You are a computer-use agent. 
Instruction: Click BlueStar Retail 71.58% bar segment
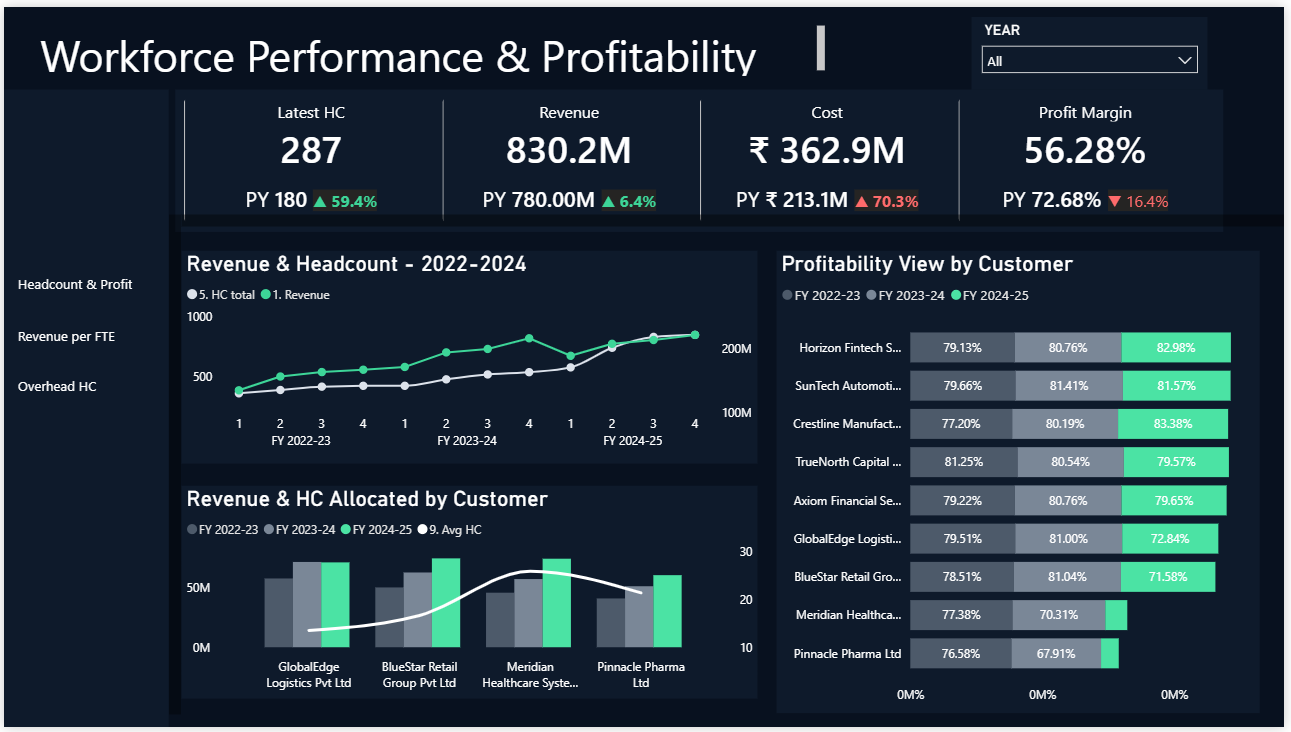[1168, 576]
